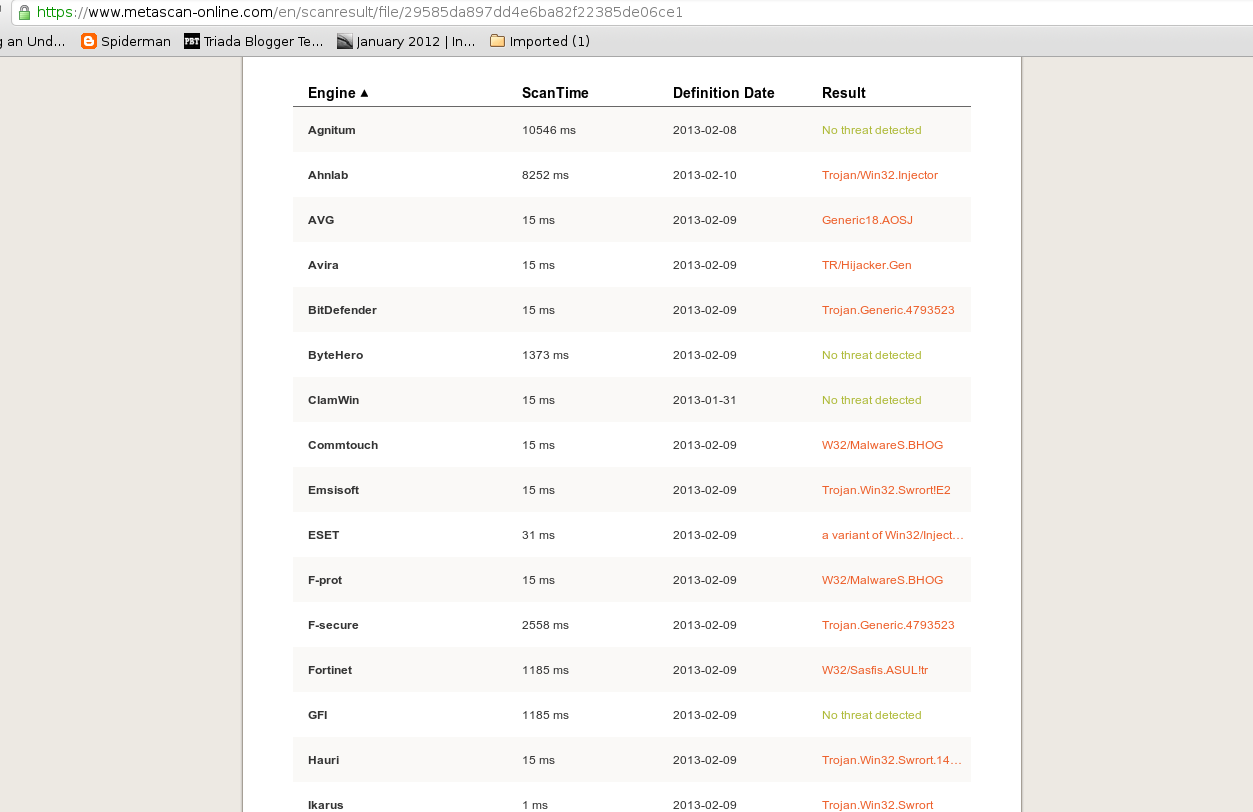Open the Spiderman bookmark
Image resolution: width=1253 pixels, height=812 pixels.
[126, 41]
